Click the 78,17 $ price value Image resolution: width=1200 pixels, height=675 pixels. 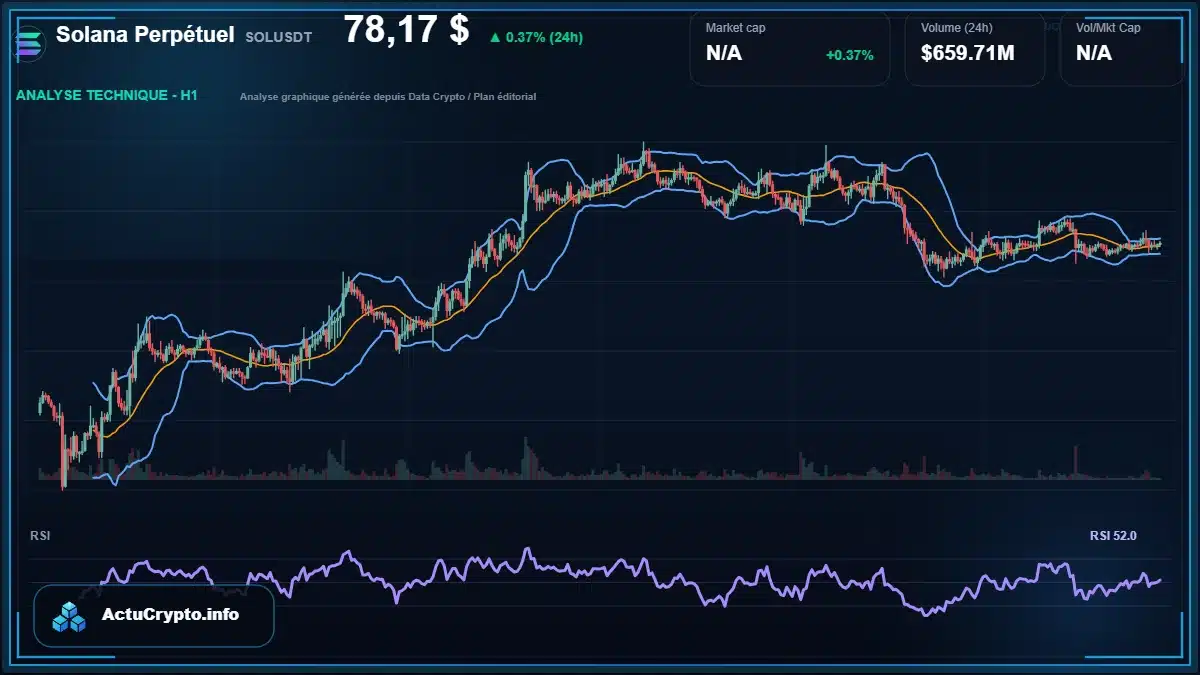click(x=406, y=30)
